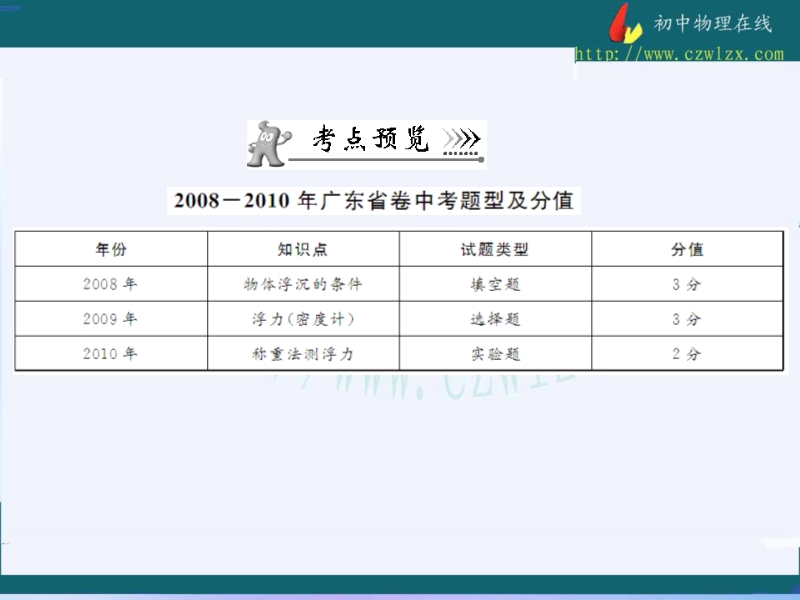Click the 年份 column header
800x600 pixels.
pos(111,249)
